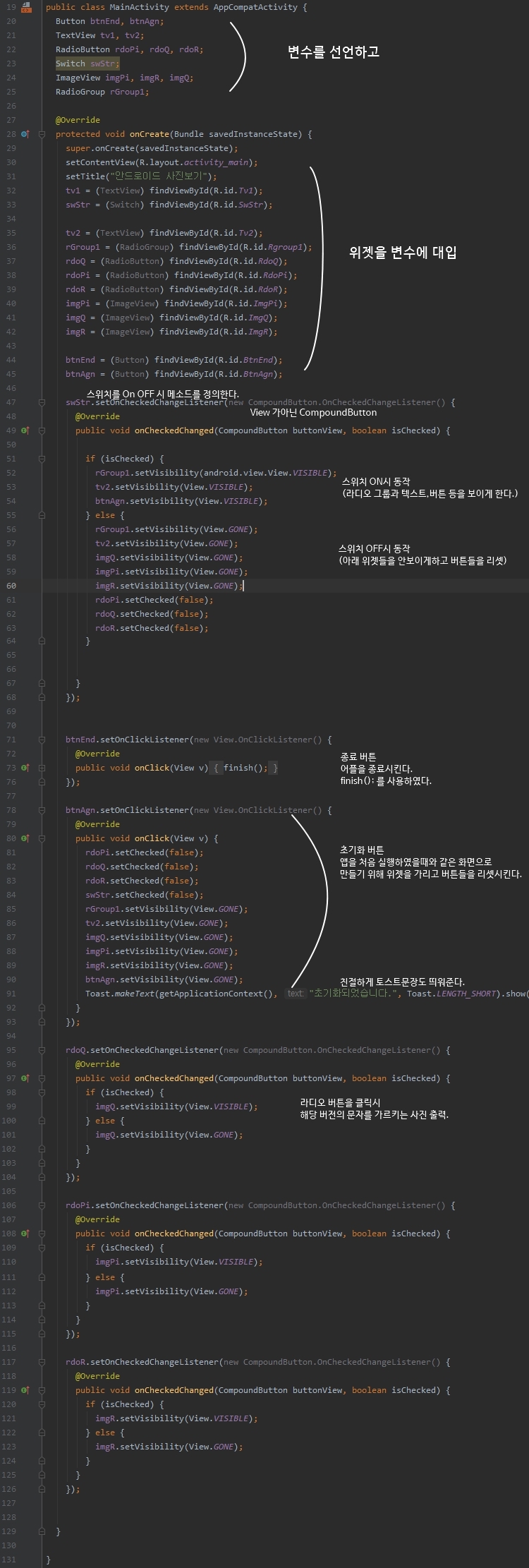This screenshot has height=1568, width=529.
Task: Click line number 60 in the gutter
Action: (x=11, y=586)
